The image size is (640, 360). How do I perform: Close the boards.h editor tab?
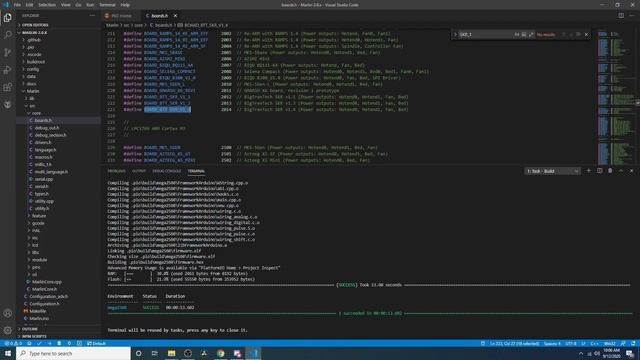175,16
